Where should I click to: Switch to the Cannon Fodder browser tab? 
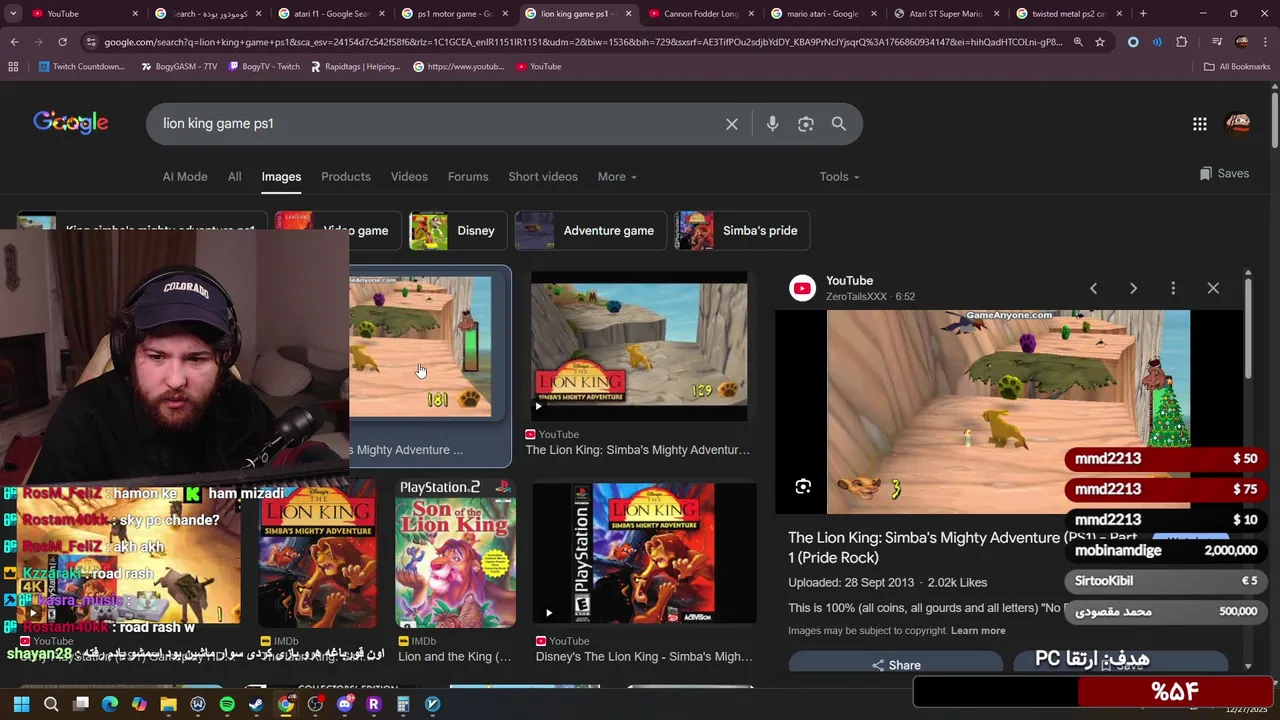(x=702, y=14)
